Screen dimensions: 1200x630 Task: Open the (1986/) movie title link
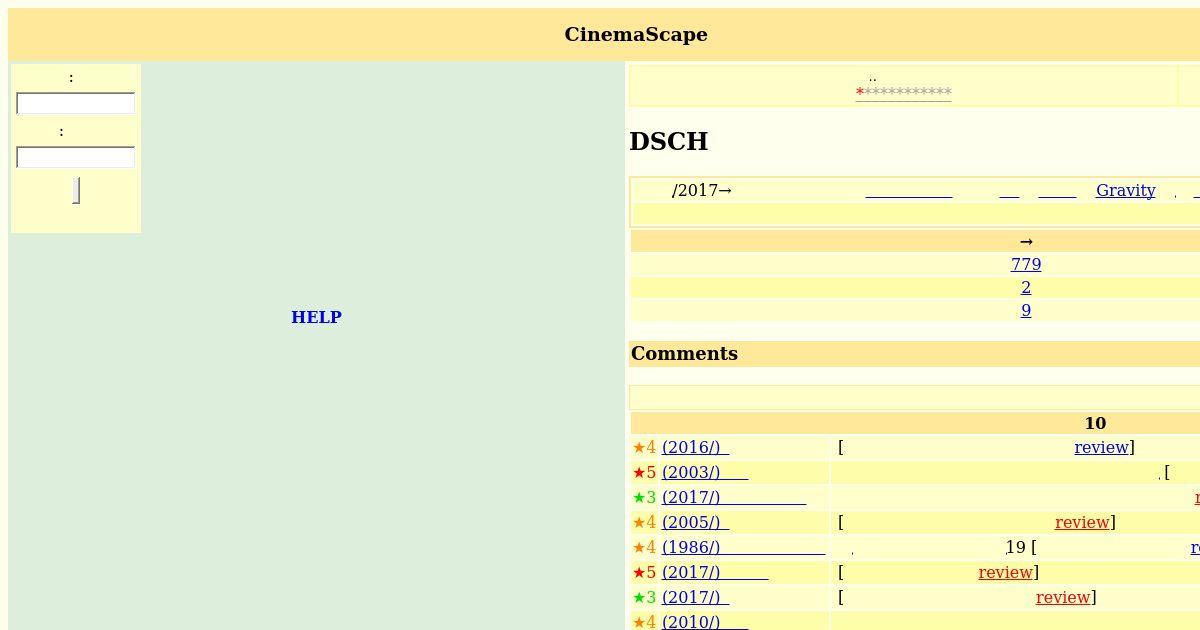(x=743, y=547)
